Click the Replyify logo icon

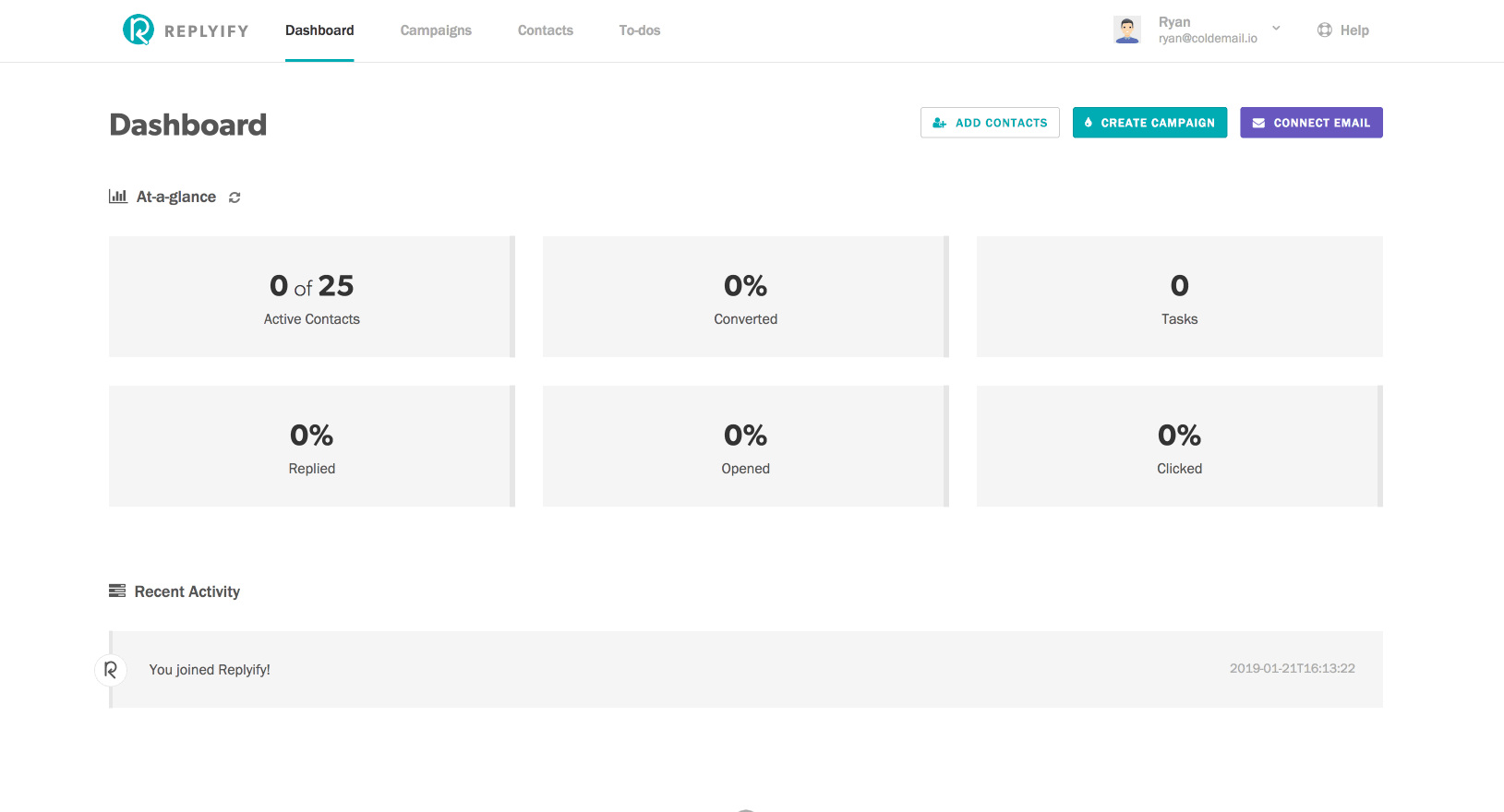point(138,30)
